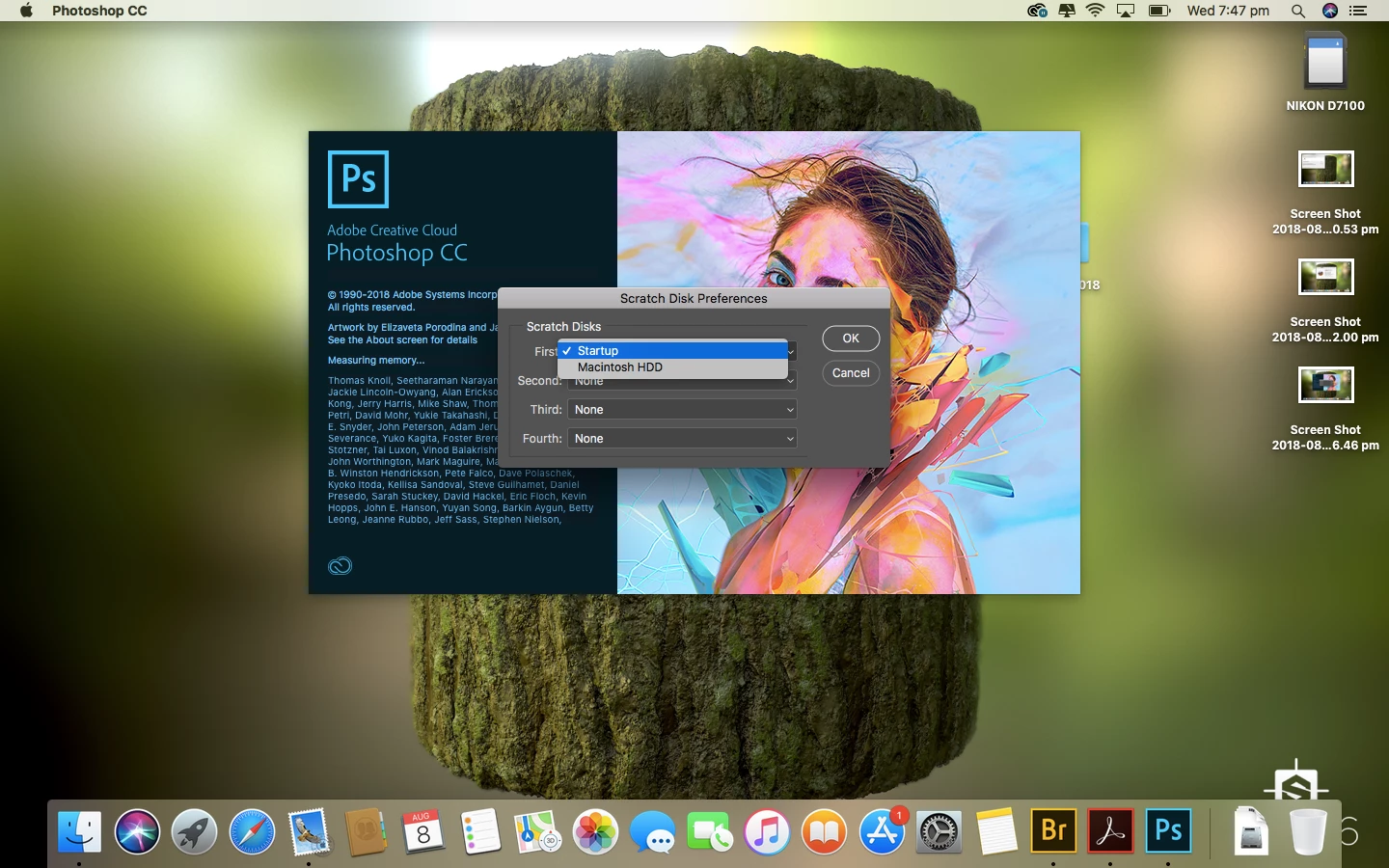This screenshot has width=1389, height=868.
Task: Select Screen Shot 2018-08...6.46 pm thumbnail
Action: 1325,386
